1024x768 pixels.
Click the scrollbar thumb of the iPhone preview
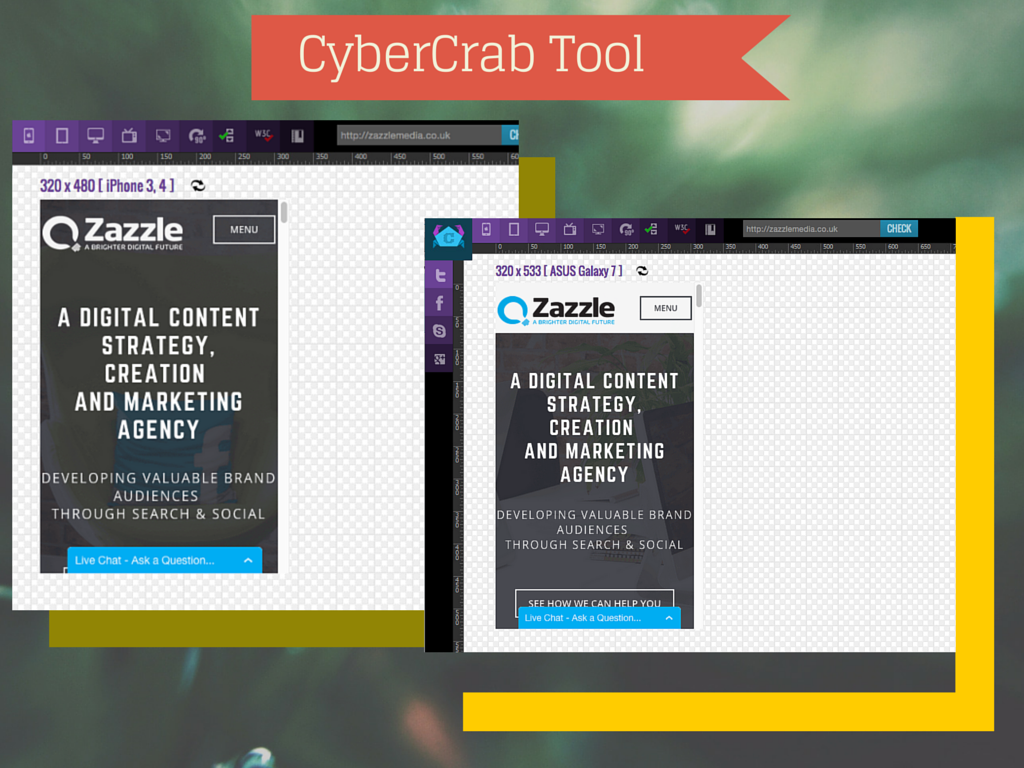coord(284,212)
